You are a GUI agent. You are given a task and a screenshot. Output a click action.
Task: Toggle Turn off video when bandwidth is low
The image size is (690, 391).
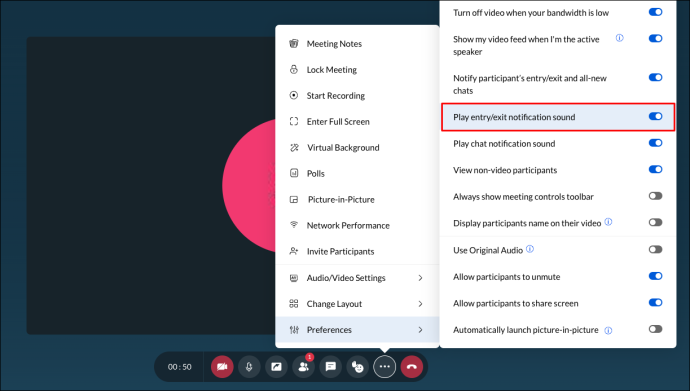[x=655, y=12]
